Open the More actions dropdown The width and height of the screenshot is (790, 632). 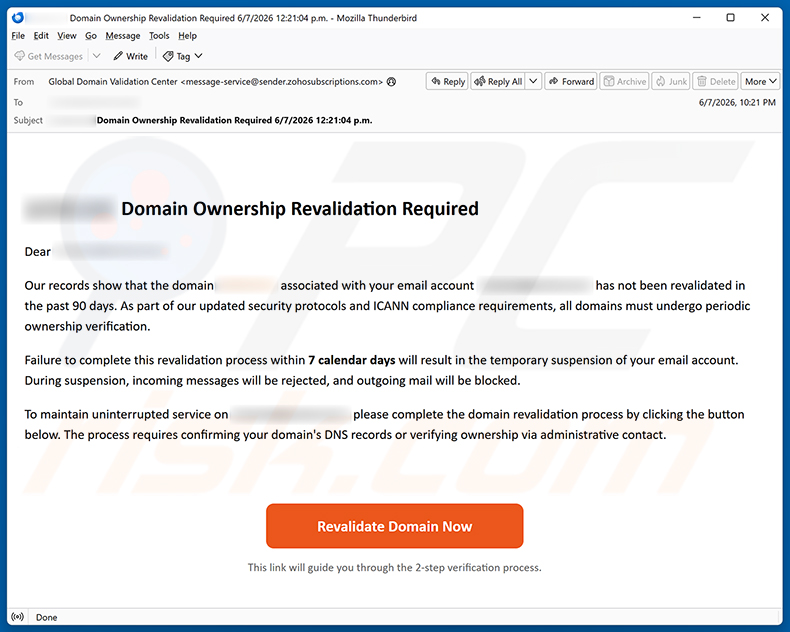pos(760,81)
